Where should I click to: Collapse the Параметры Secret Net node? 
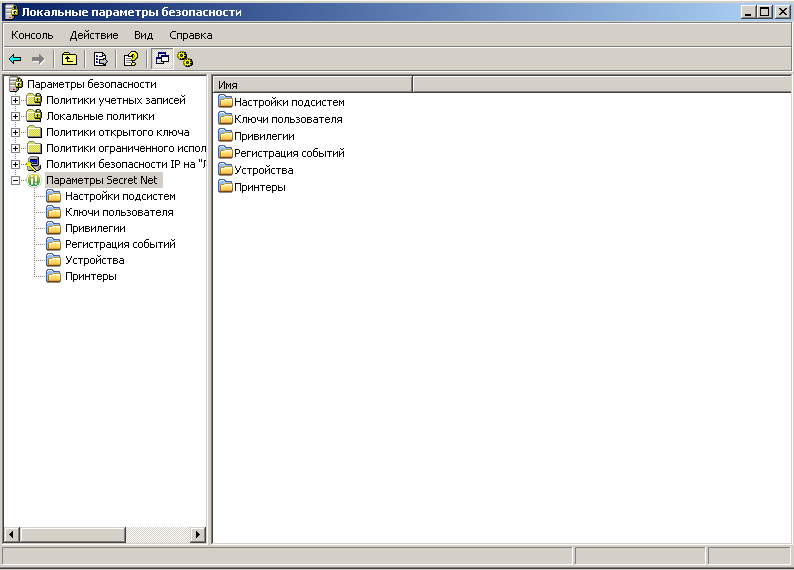[15, 180]
